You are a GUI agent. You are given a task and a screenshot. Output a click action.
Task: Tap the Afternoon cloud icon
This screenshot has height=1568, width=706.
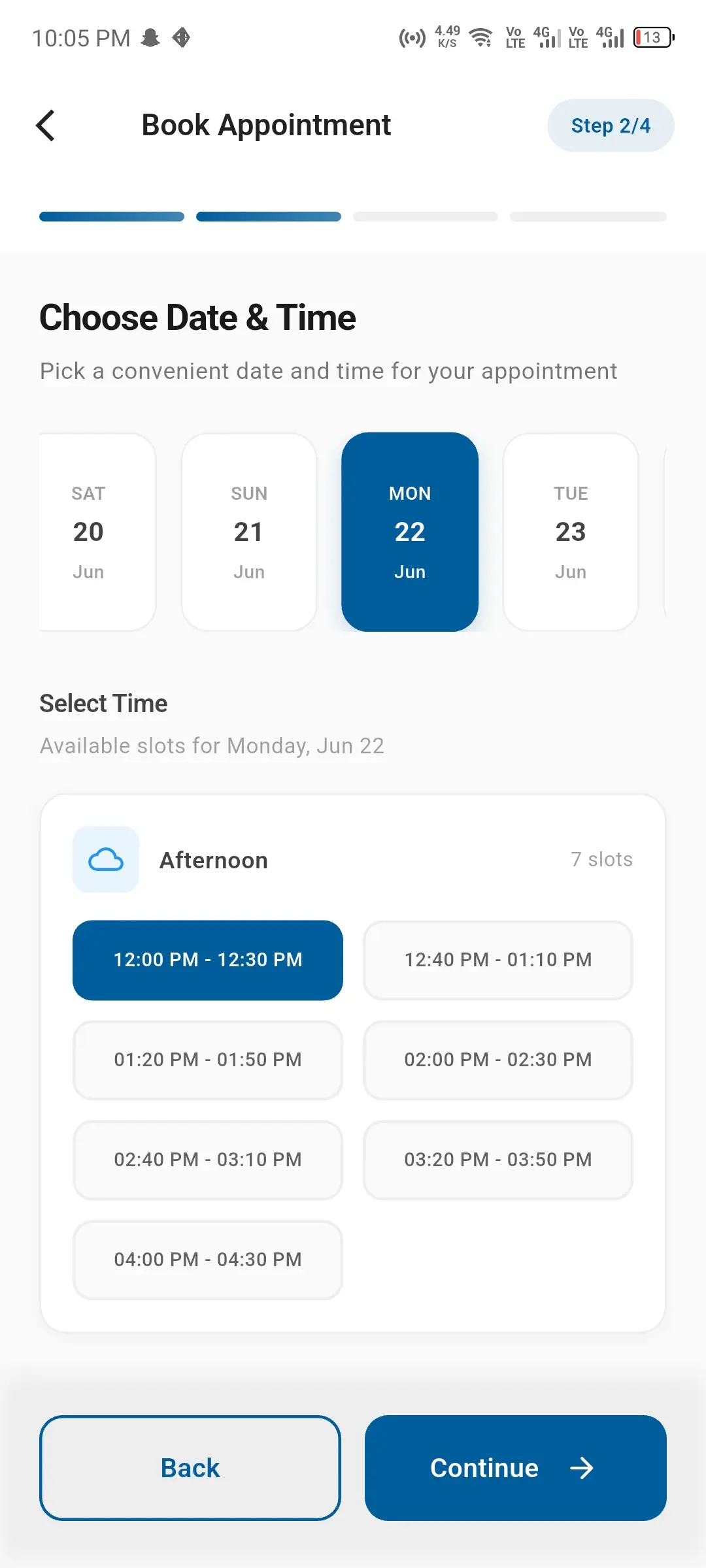[x=106, y=860]
